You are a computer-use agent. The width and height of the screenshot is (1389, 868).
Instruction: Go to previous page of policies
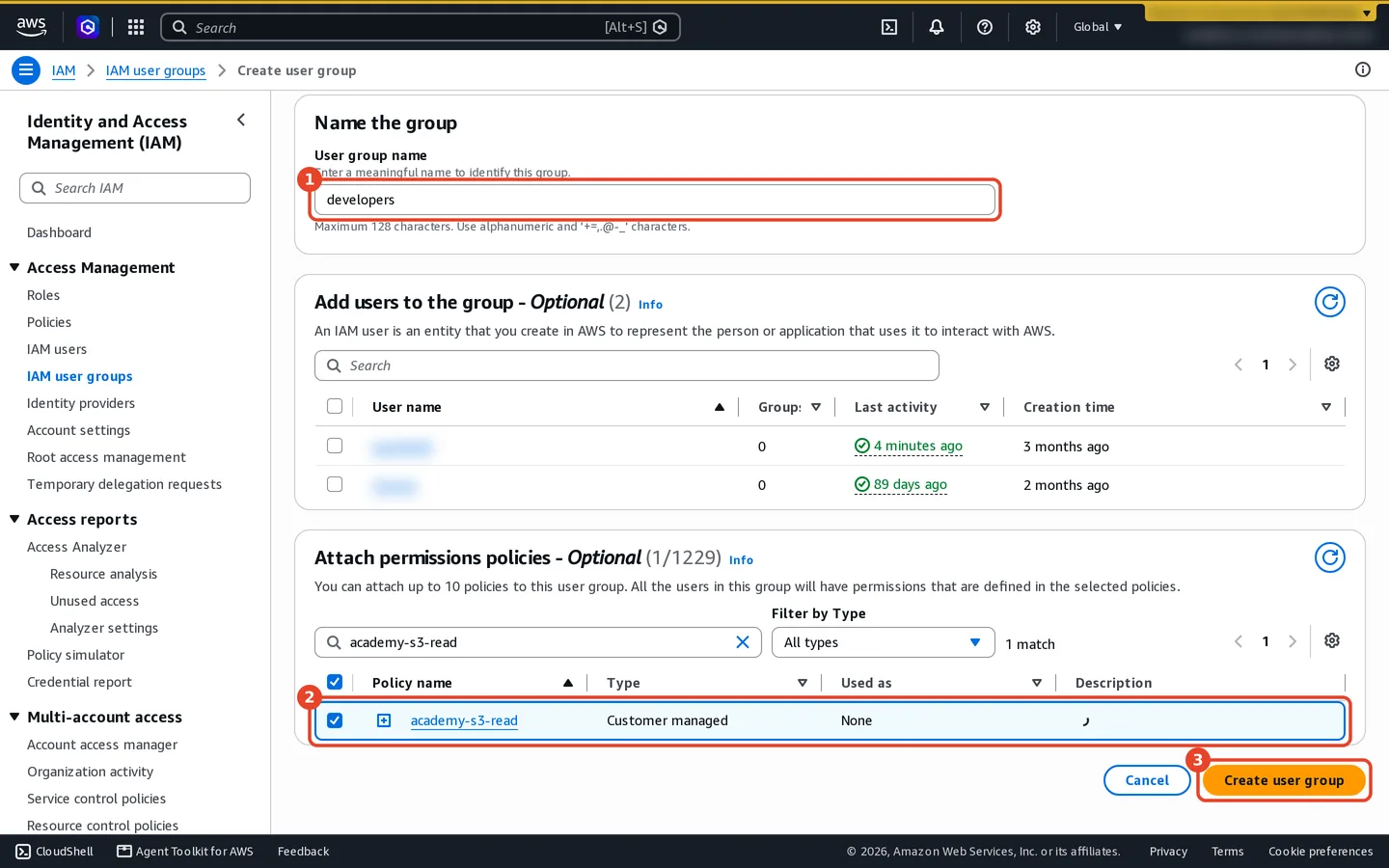coord(1239,641)
